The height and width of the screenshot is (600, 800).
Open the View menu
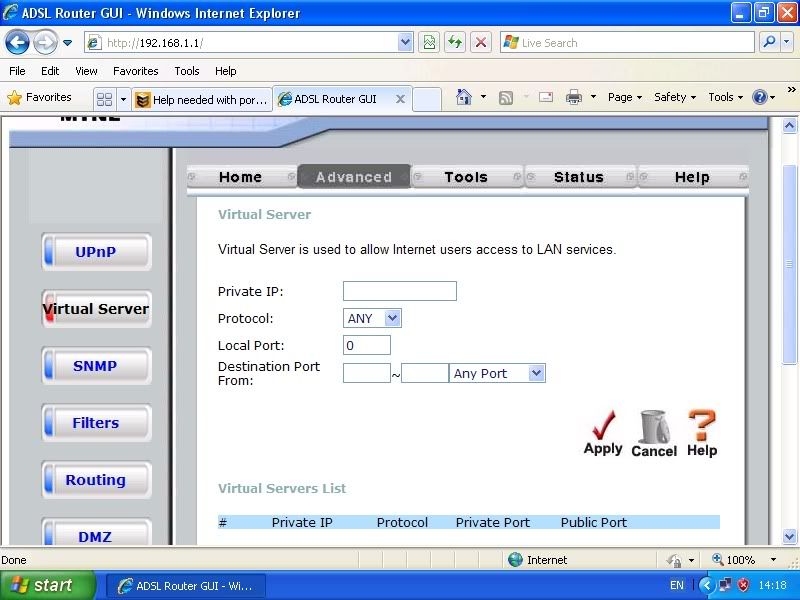coord(86,71)
